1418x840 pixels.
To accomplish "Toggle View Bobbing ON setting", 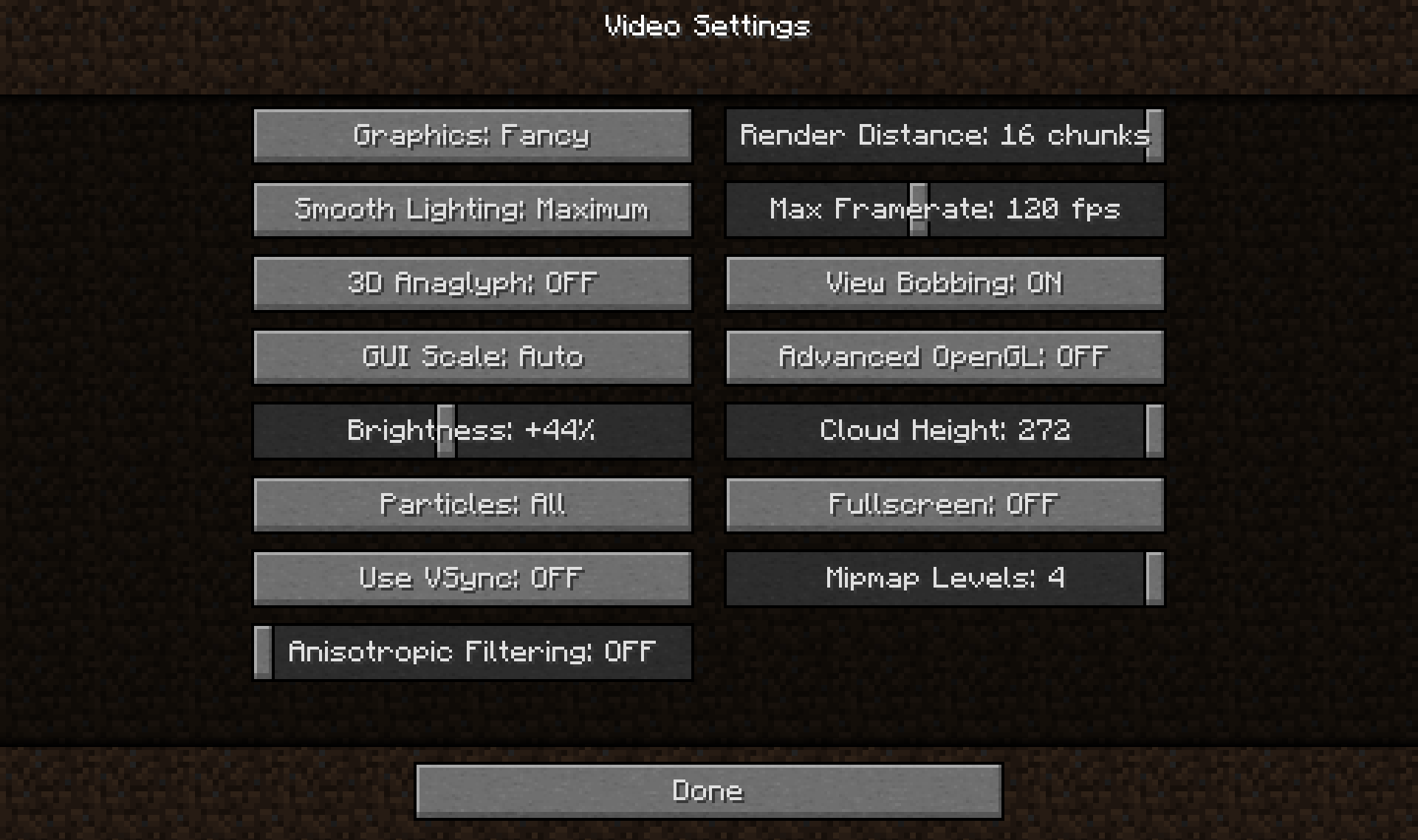I will point(943,282).
